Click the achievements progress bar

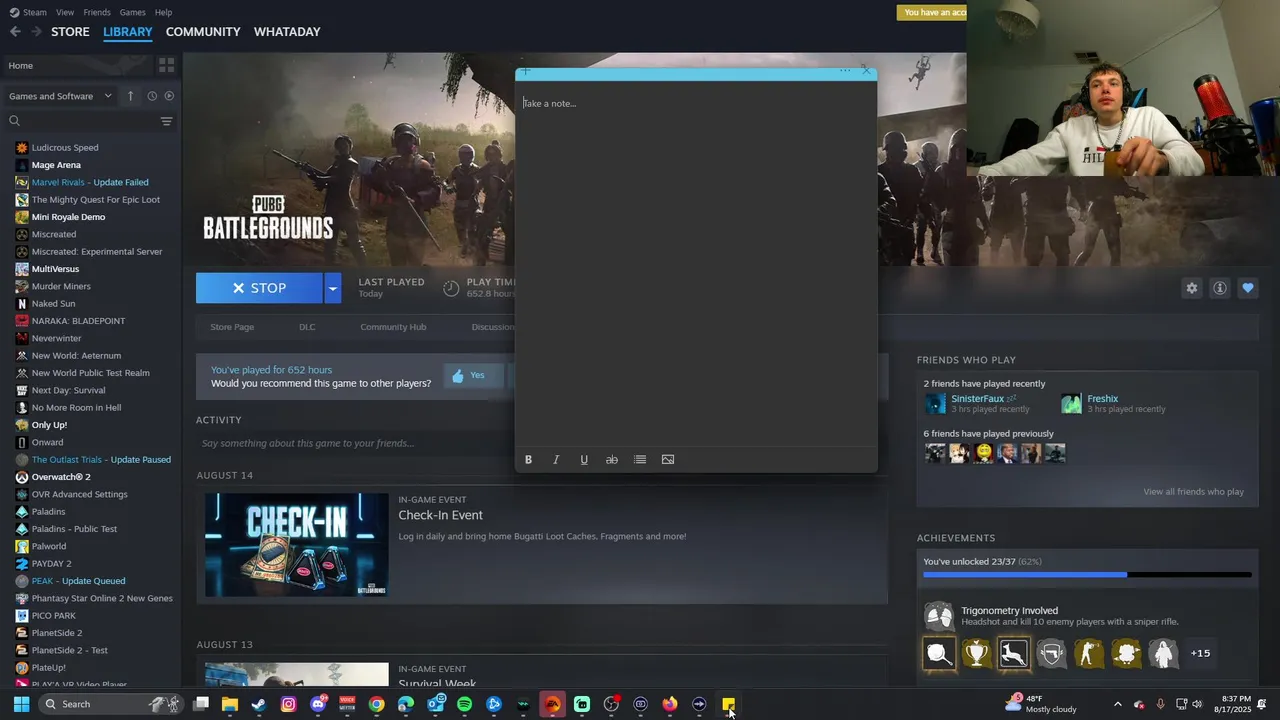(x=1087, y=575)
